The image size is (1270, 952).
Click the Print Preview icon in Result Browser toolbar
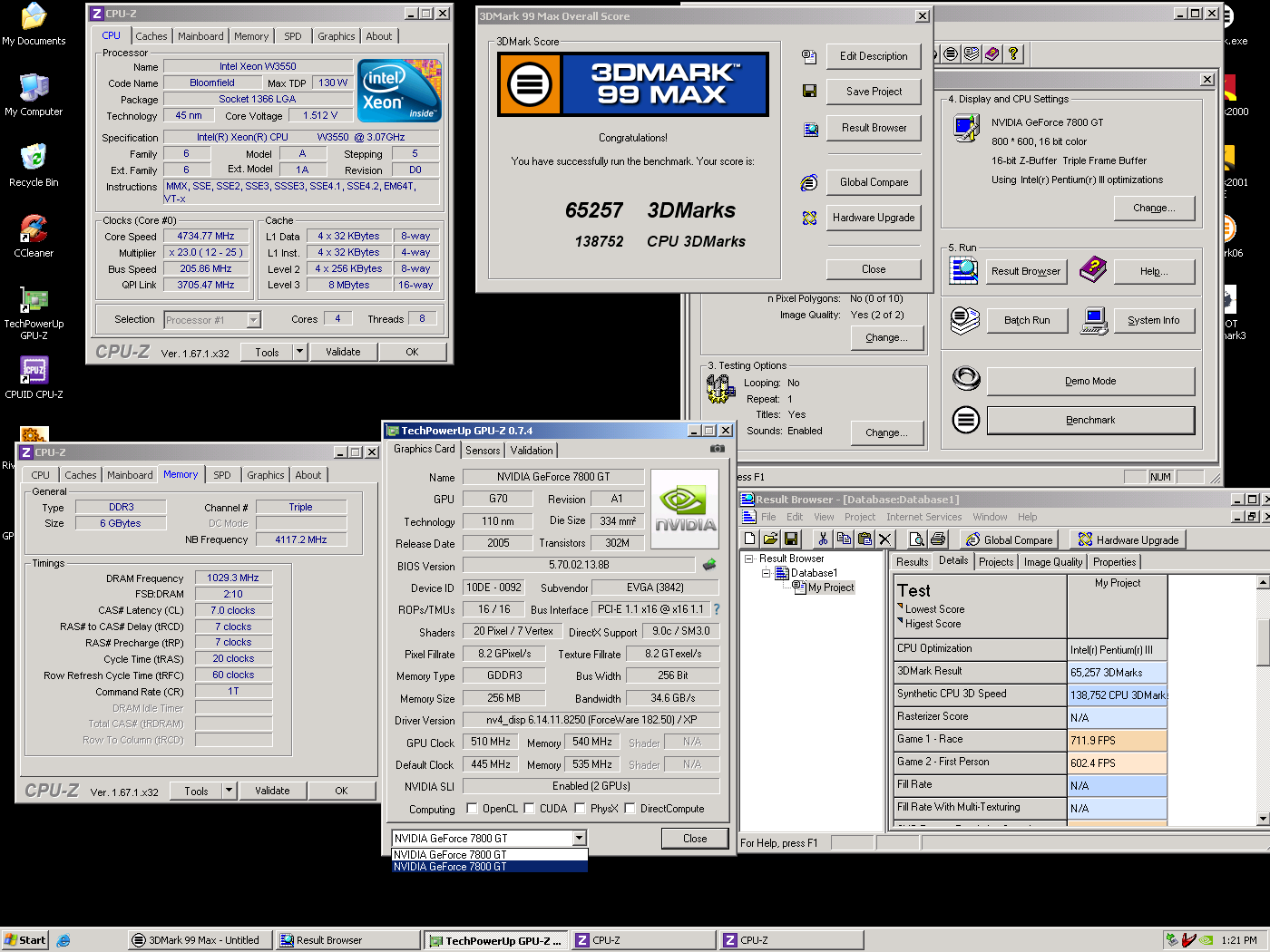(917, 539)
